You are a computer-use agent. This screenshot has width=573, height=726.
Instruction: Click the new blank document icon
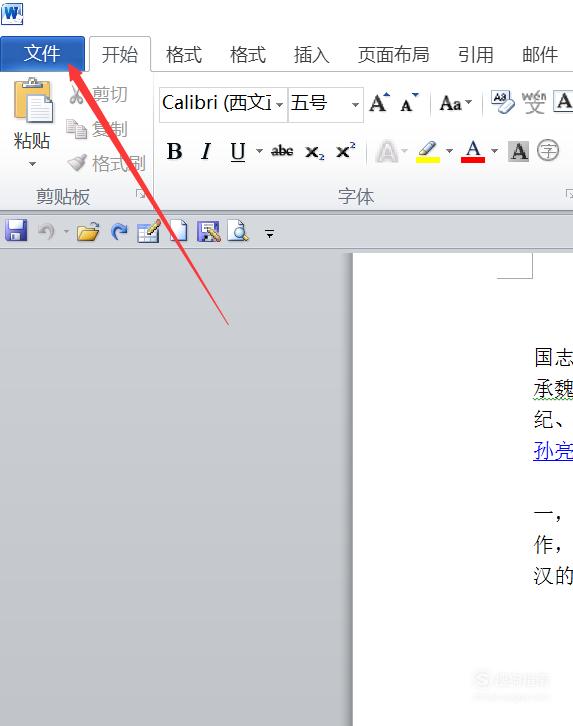pyautogui.click(x=179, y=231)
